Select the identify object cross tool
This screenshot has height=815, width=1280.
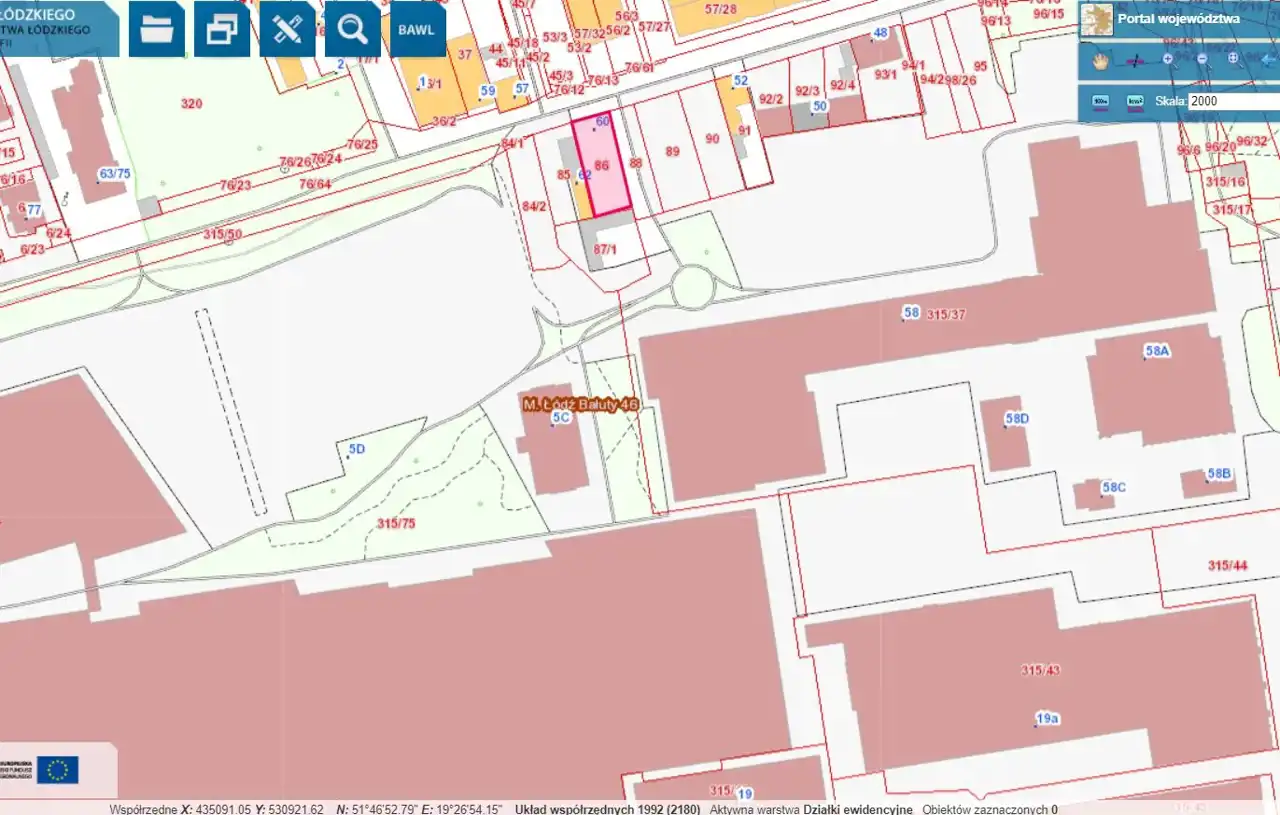[x=1134, y=60]
